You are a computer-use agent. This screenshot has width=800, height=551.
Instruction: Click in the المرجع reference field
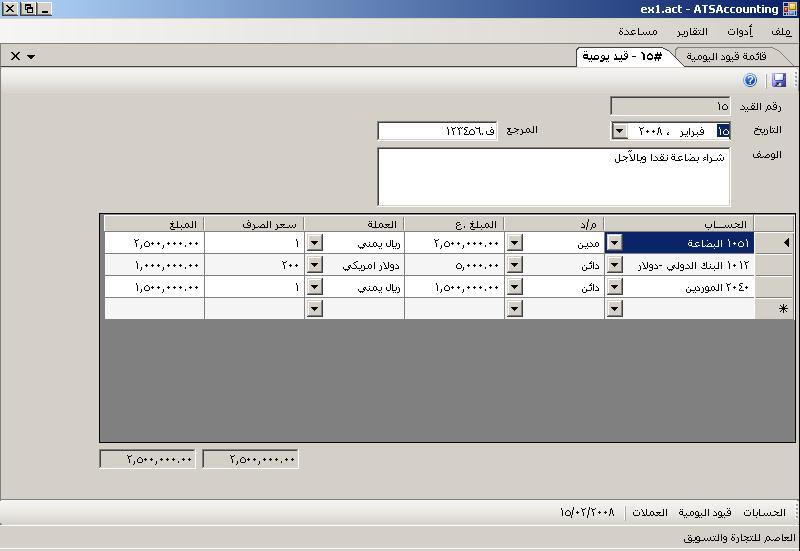click(436, 131)
